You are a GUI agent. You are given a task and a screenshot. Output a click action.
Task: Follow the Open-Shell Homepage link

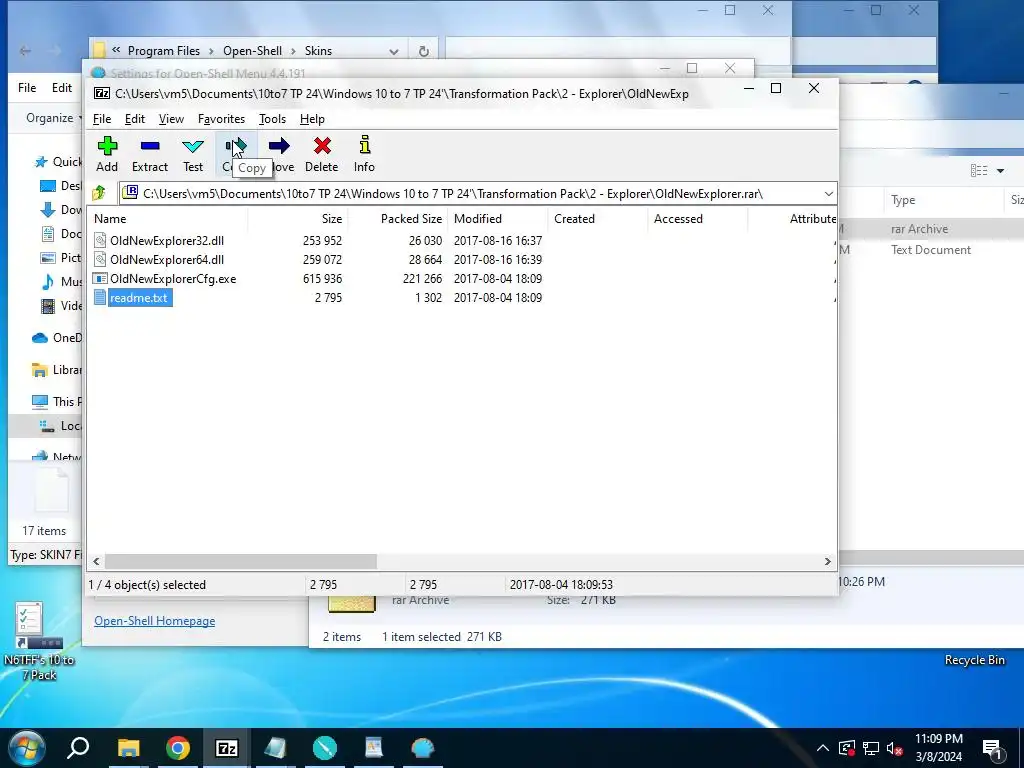coord(154,621)
